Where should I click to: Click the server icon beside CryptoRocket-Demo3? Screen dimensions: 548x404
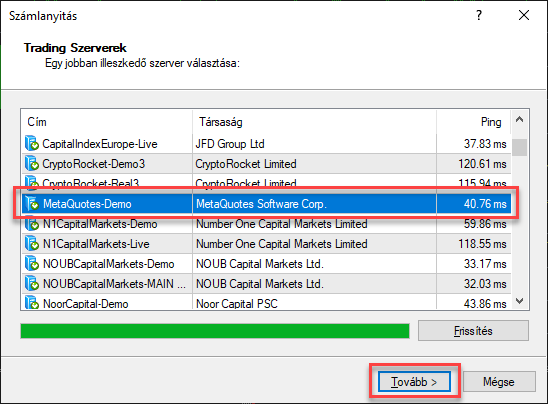coord(32,164)
